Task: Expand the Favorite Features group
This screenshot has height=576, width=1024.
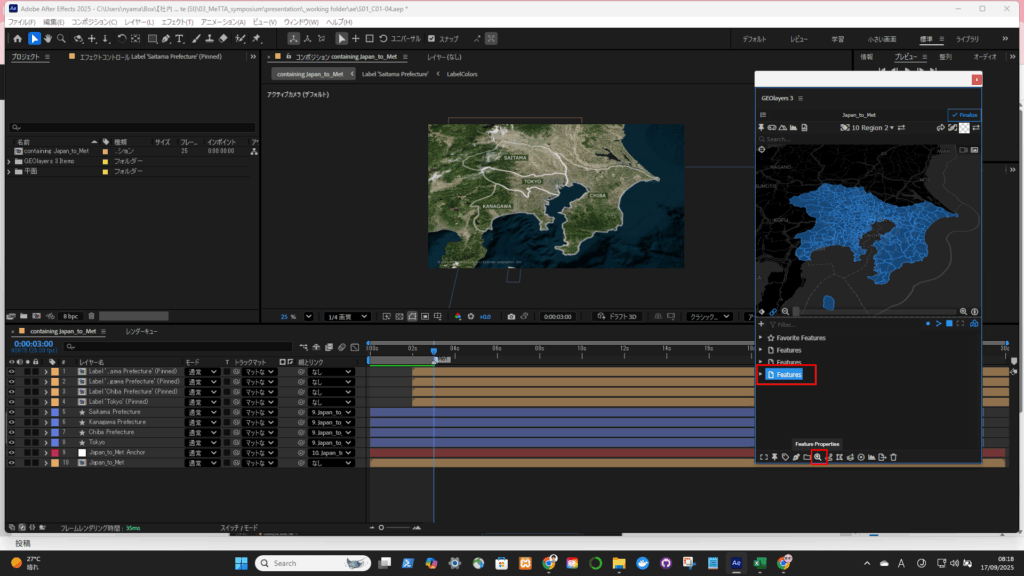Action: (761, 338)
